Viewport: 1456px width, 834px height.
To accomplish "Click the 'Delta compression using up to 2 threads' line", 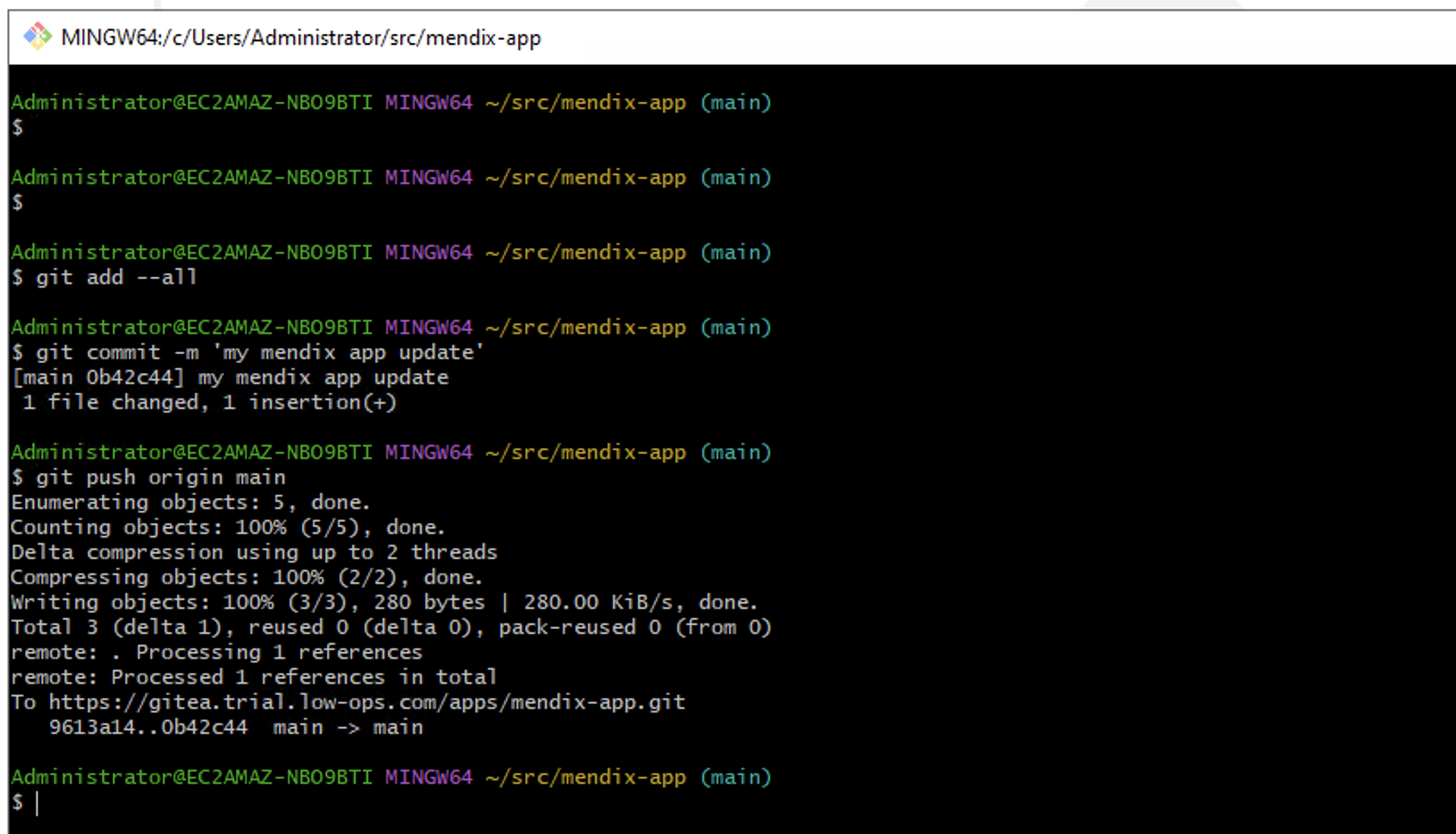I will coord(254,552).
